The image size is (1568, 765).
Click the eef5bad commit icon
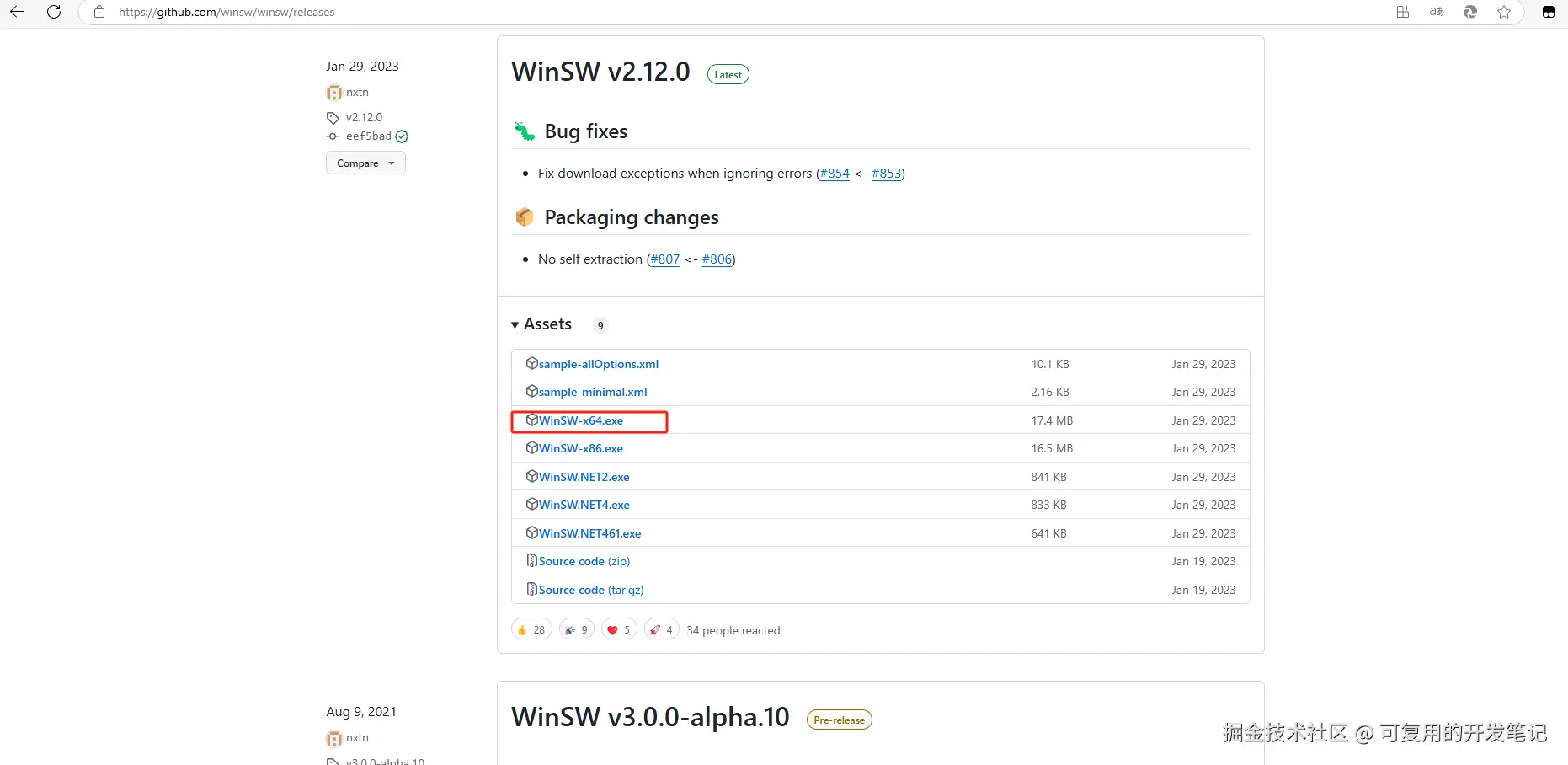click(x=333, y=136)
